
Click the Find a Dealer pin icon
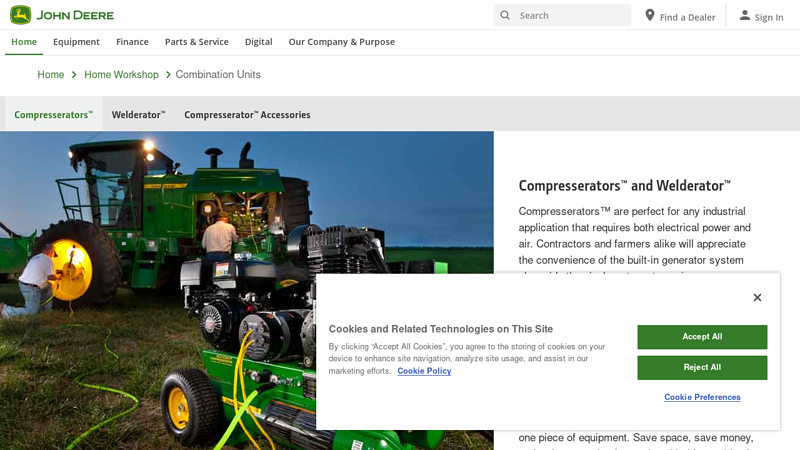(650, 16)
